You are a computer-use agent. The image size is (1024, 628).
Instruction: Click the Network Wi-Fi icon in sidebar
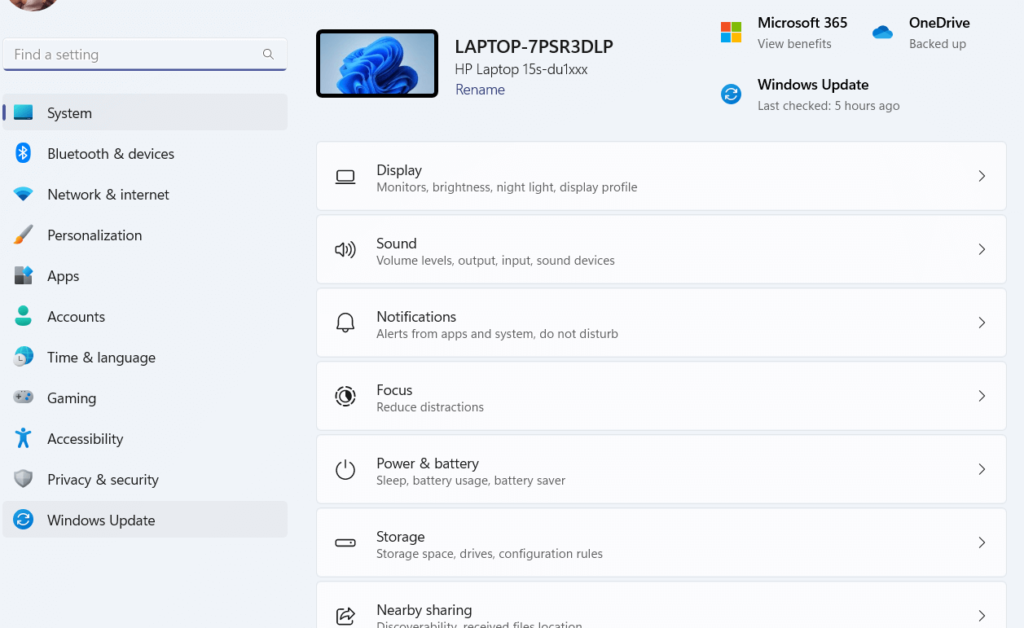(24, 194)
